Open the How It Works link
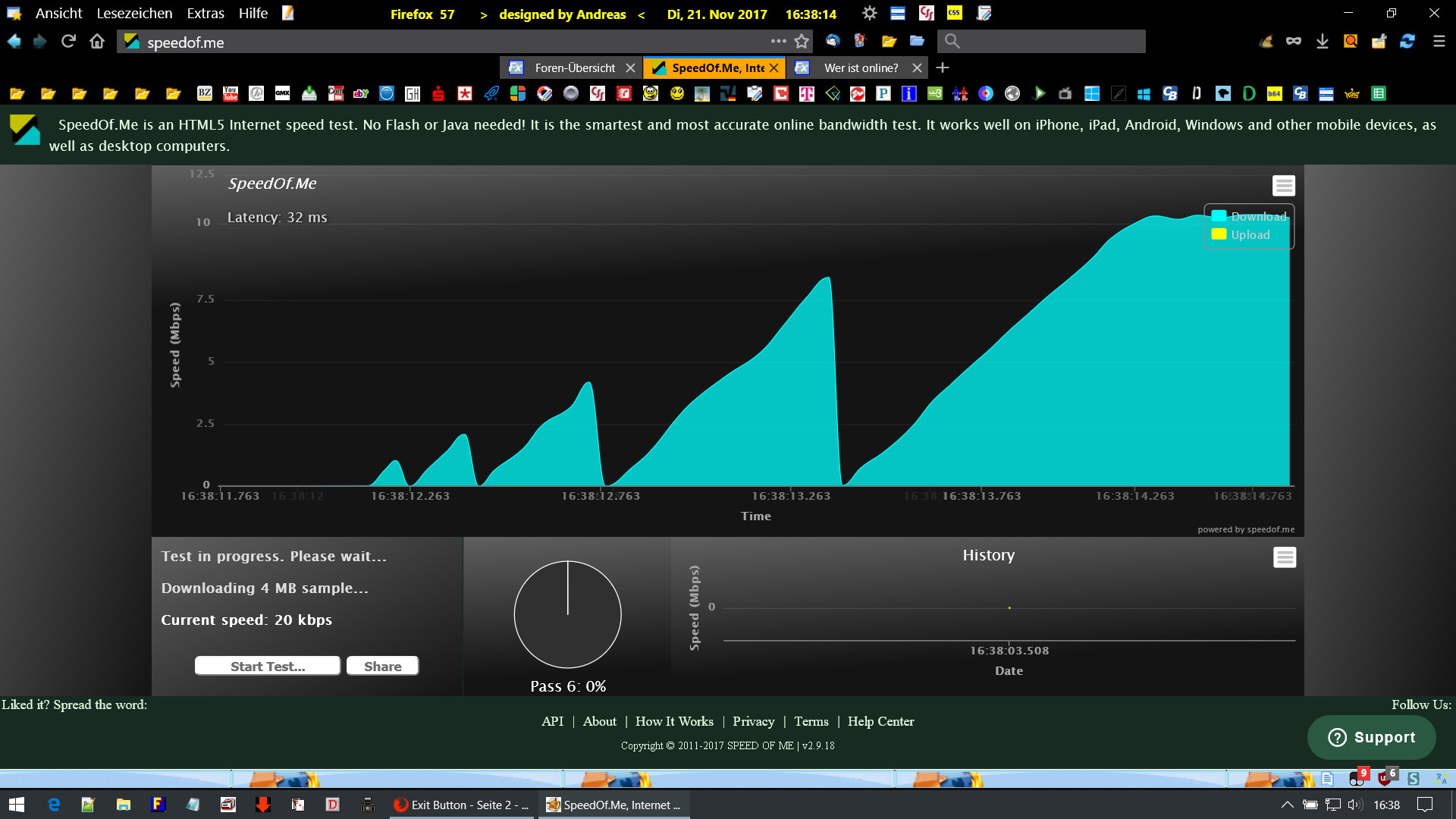 [673, 721]
